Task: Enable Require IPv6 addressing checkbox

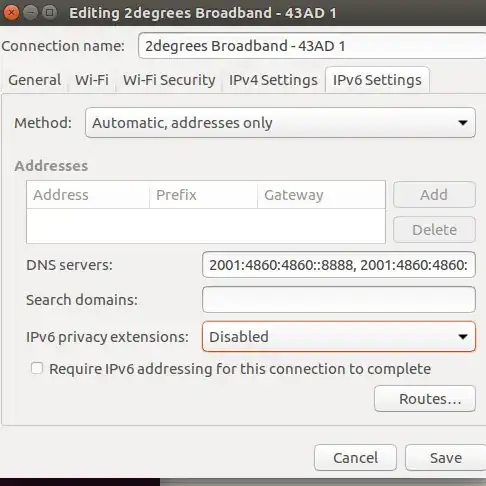Action: pyautogui.click(x=37, y=369)
